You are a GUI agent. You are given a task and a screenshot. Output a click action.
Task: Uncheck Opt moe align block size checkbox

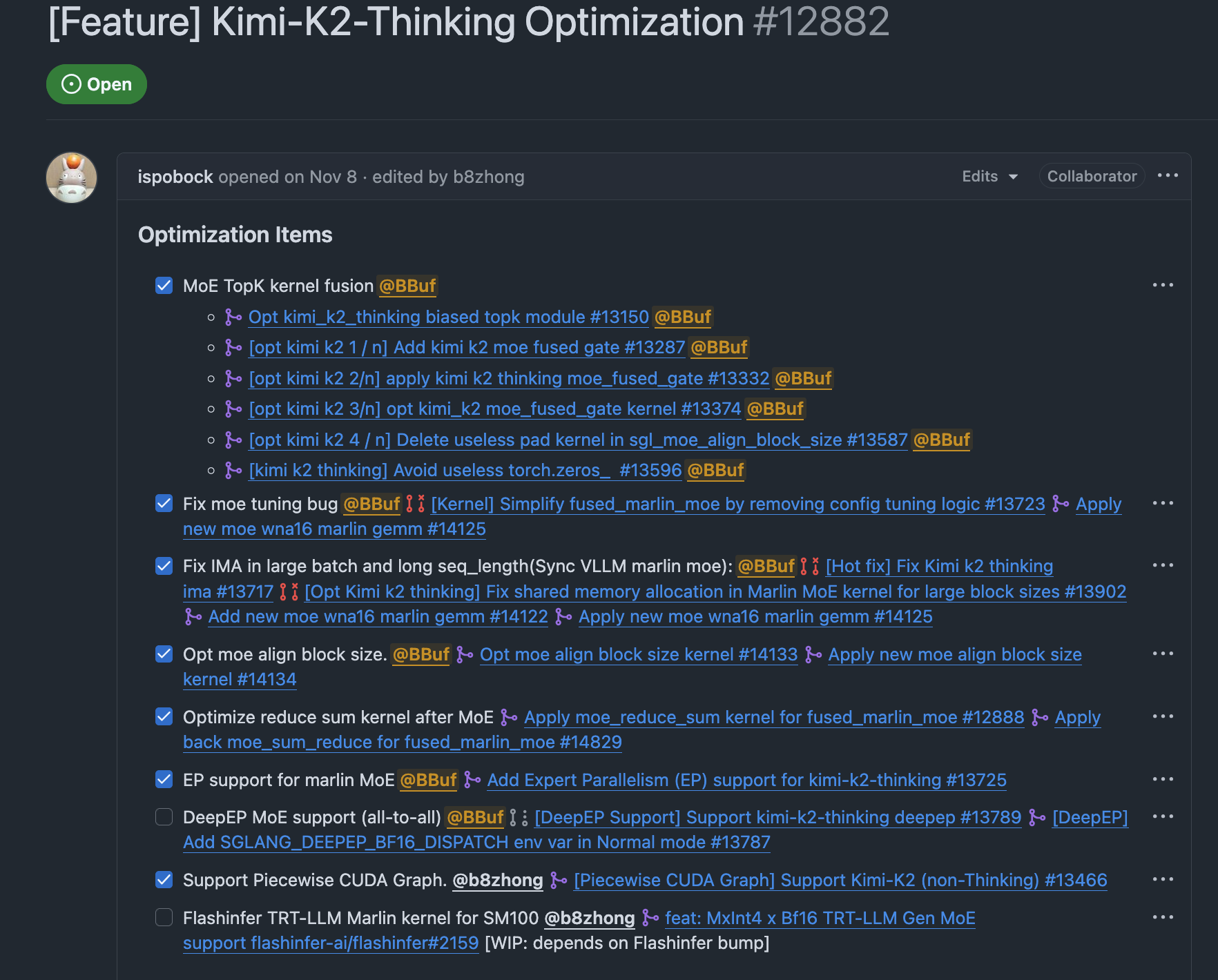point(164,654)
